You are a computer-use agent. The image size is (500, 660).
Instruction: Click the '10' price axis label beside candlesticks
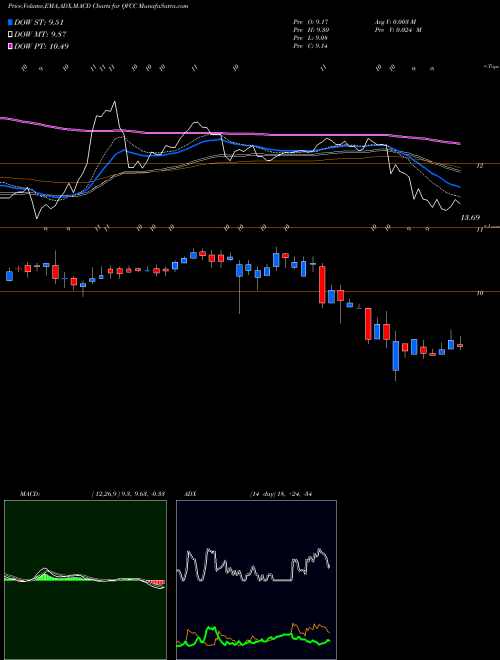tap(479, 293)
